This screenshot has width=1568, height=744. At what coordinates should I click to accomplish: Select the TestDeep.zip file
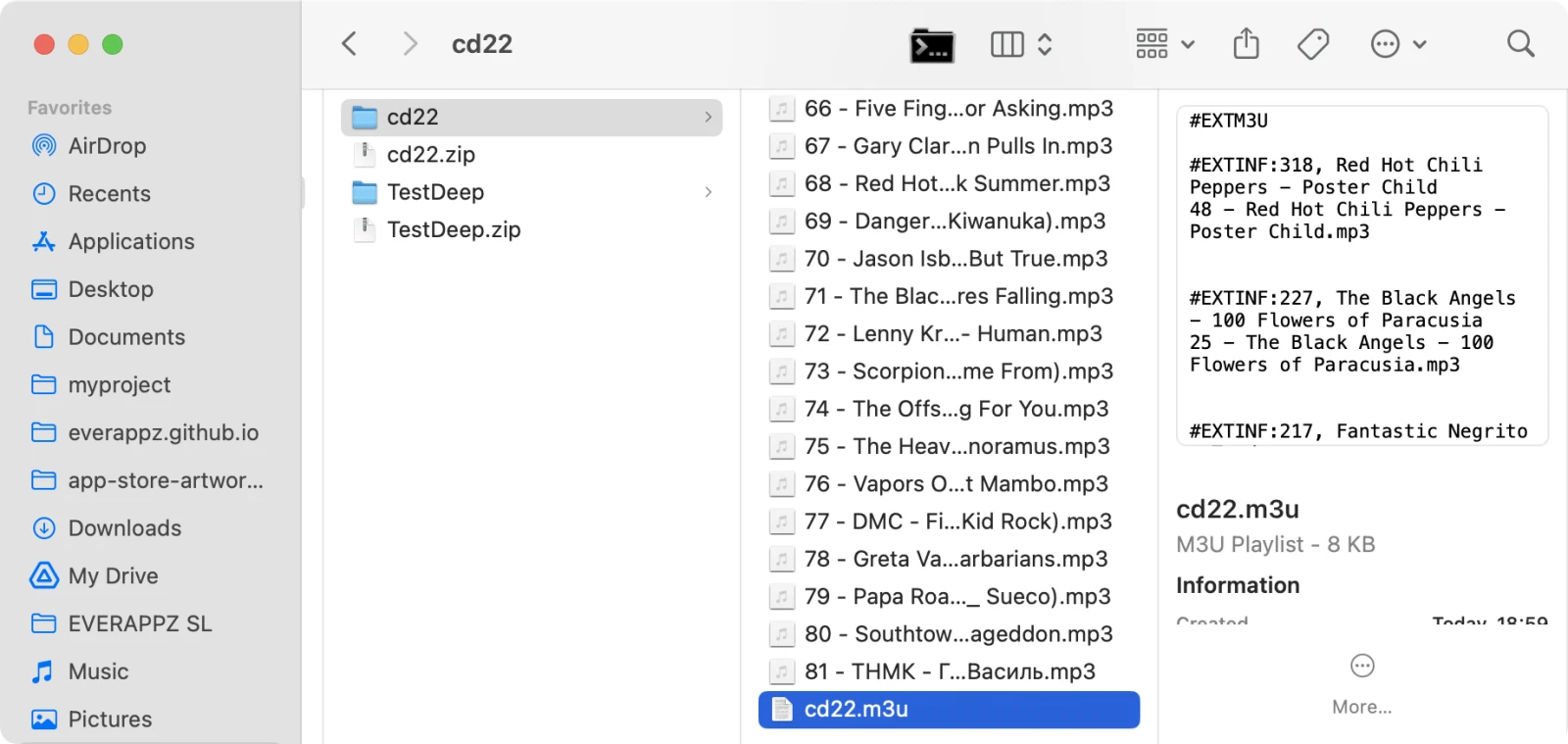[453, 229]
